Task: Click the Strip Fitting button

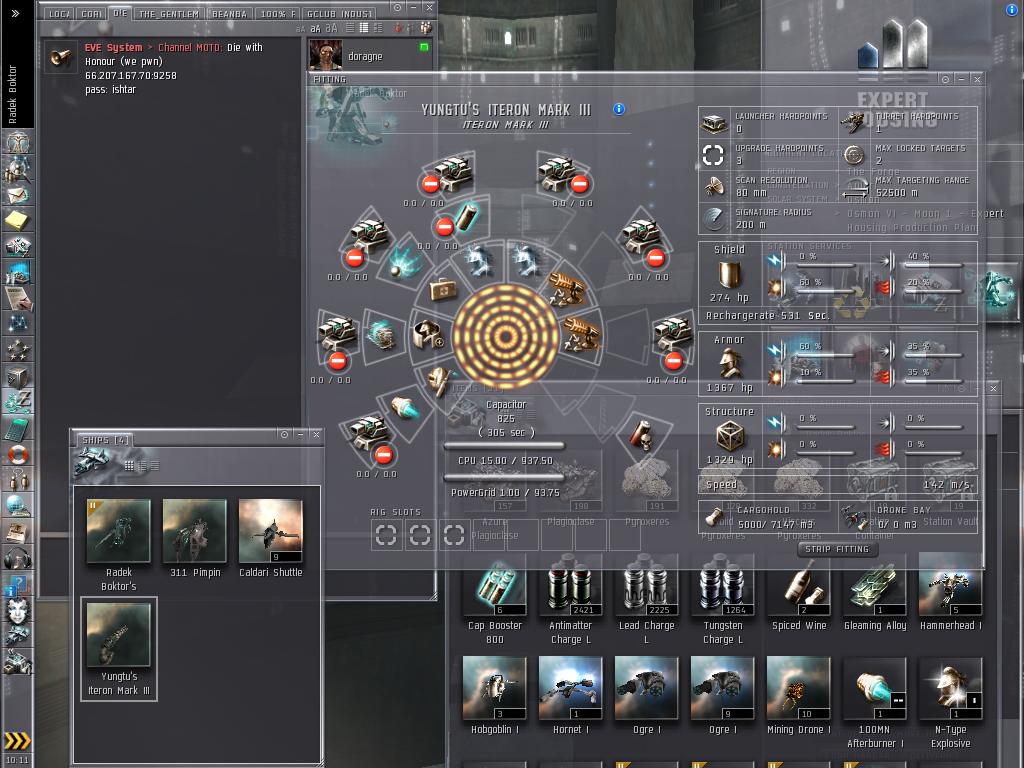Action: (x=837, y=549)
